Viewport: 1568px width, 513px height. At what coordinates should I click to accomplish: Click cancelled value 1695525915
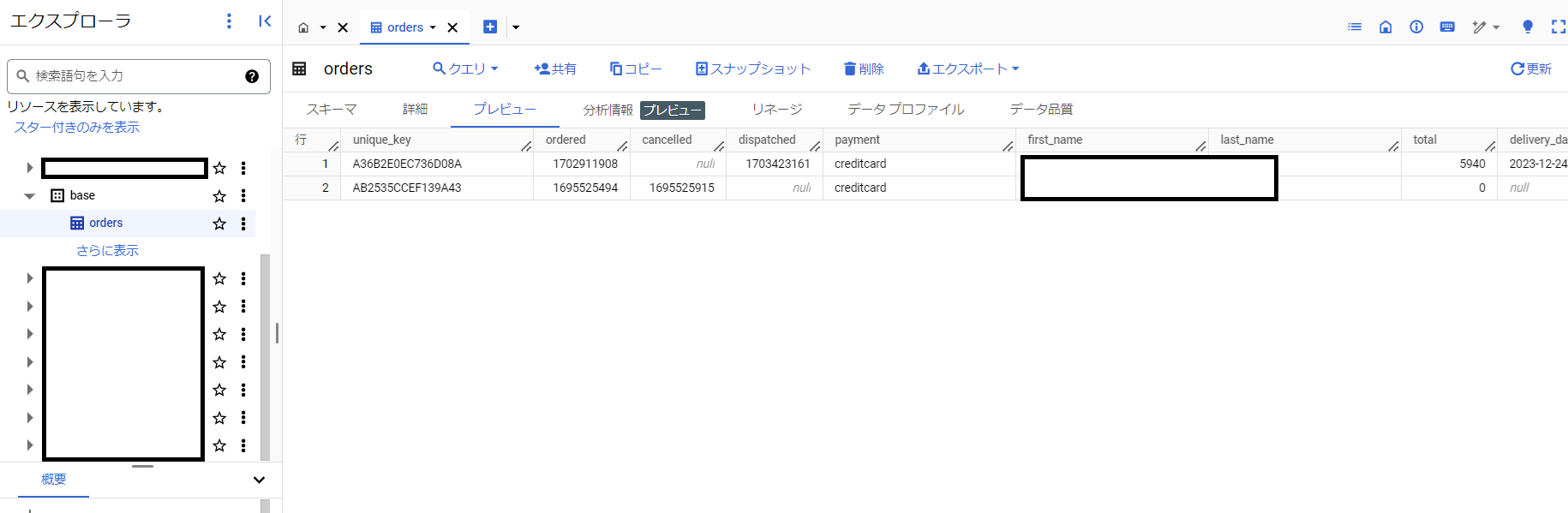(681, 188)
